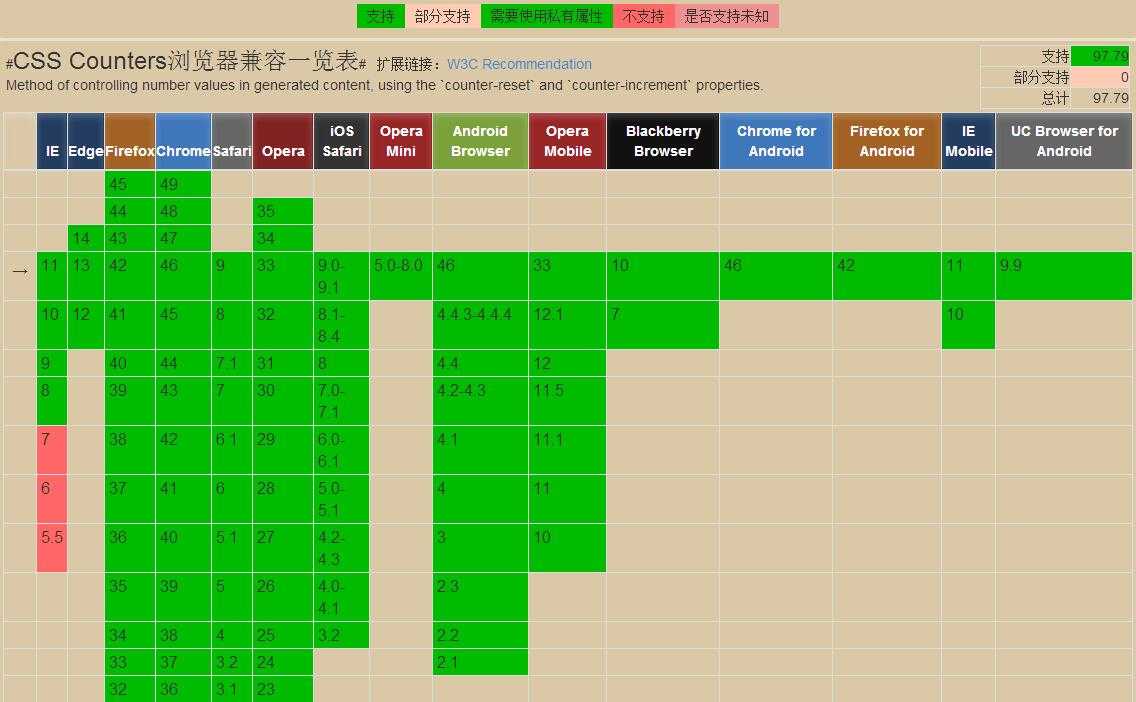Select the Opera Mini column header
This screenshot has width=1136, height=702.
(401, 141)
